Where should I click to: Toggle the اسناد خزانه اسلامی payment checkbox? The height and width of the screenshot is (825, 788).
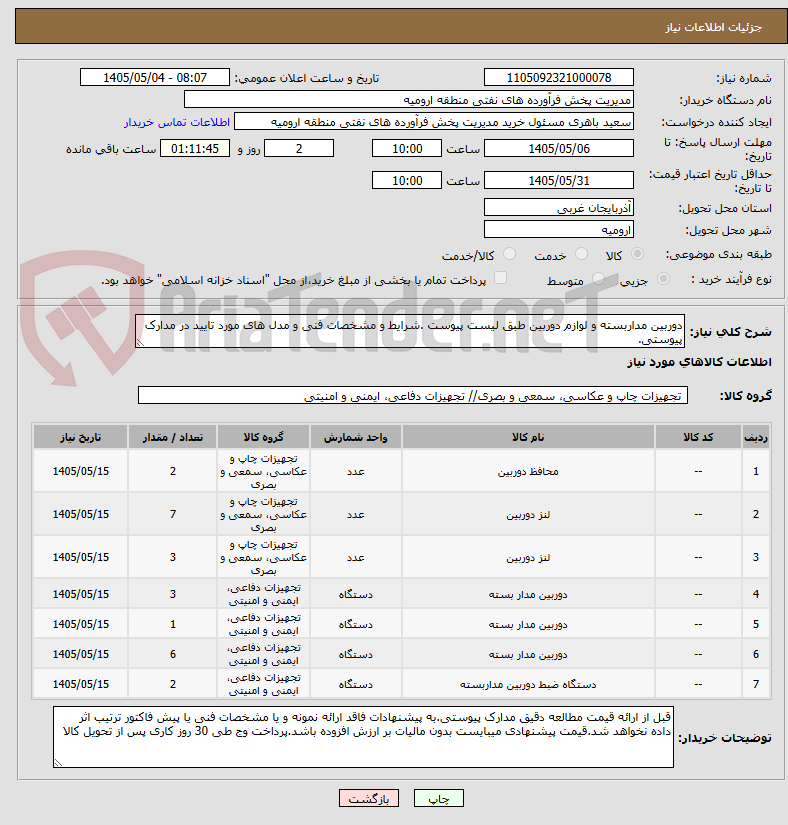(x=500, y=278)
